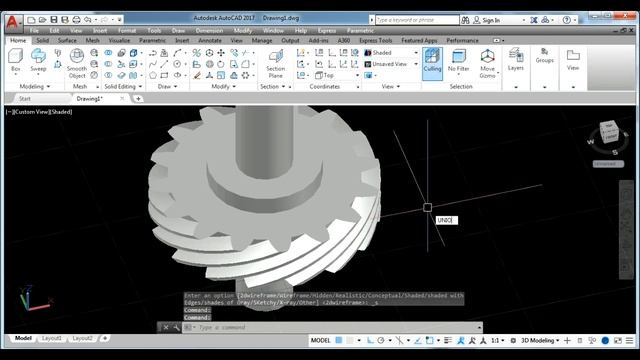Open the Layers panel button
Image resolution: width=640 pixels, height=360 pixels.
coord(516,60)
